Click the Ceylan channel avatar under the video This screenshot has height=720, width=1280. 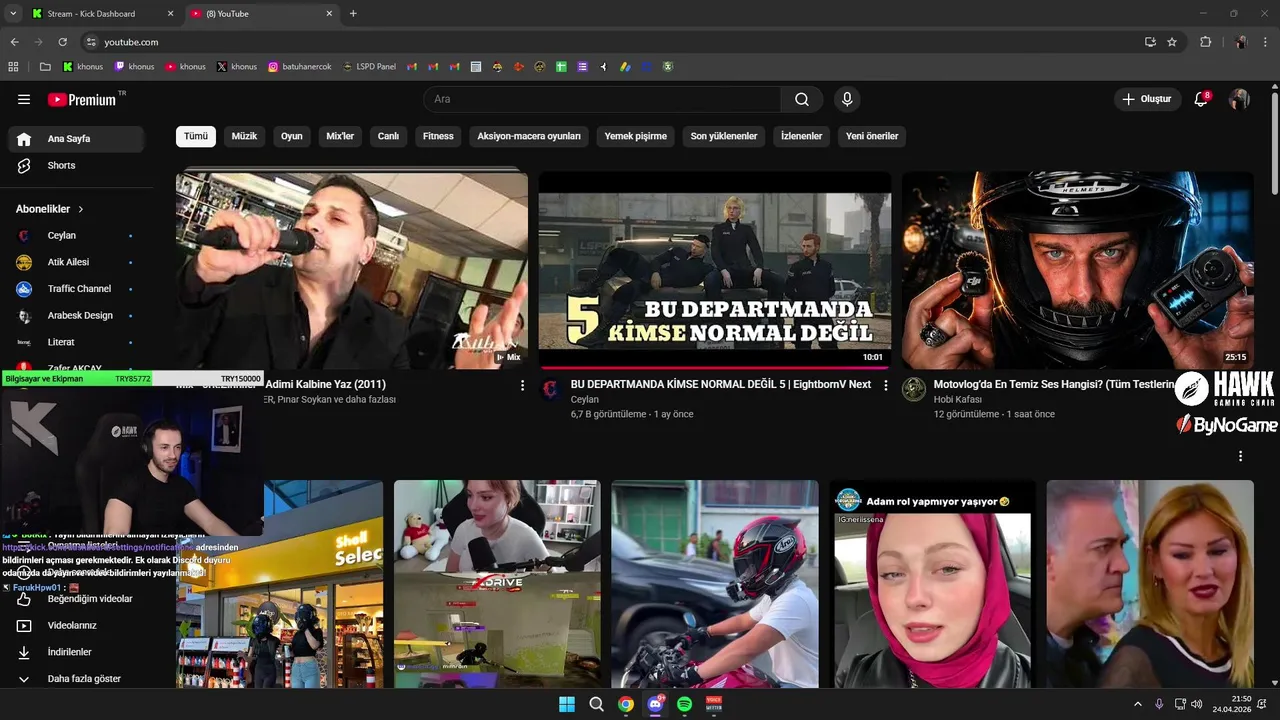(x=551, y=389)
